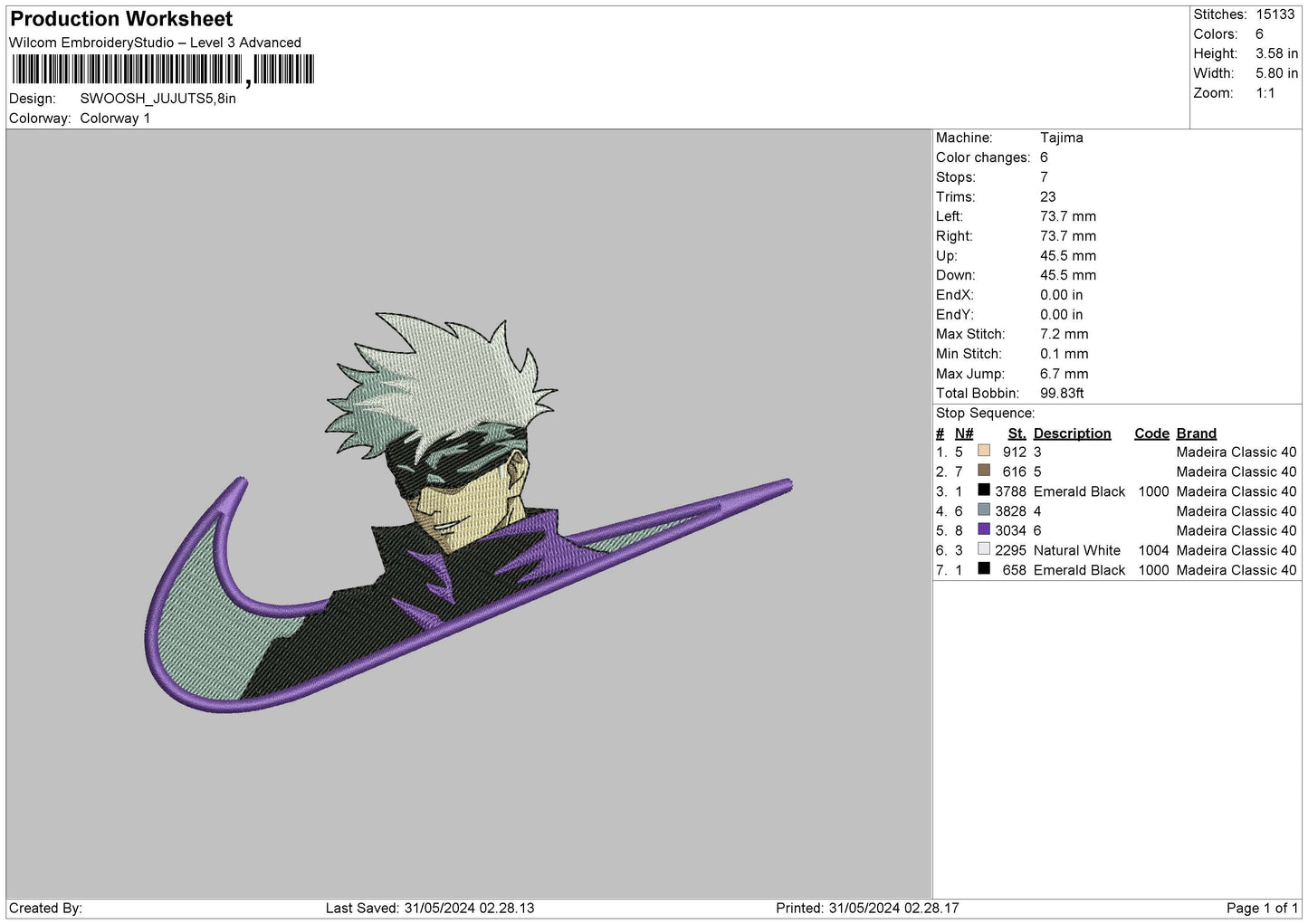Click 'Natural White' description in row 6
Viewport: 1308px width, 924px height.
point(1076,550)
